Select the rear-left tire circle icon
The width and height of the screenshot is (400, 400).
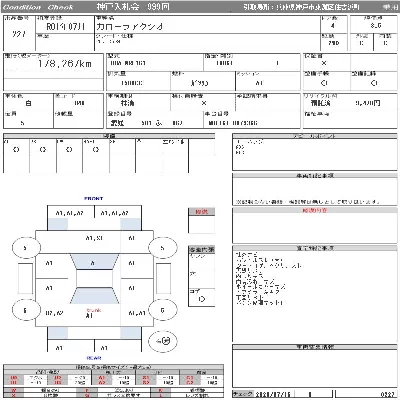click(x=26, y=310)
